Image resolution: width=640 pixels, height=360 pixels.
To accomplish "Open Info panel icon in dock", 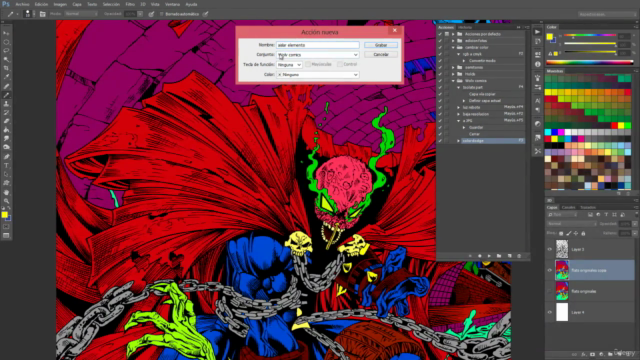I will pos(538,64).
